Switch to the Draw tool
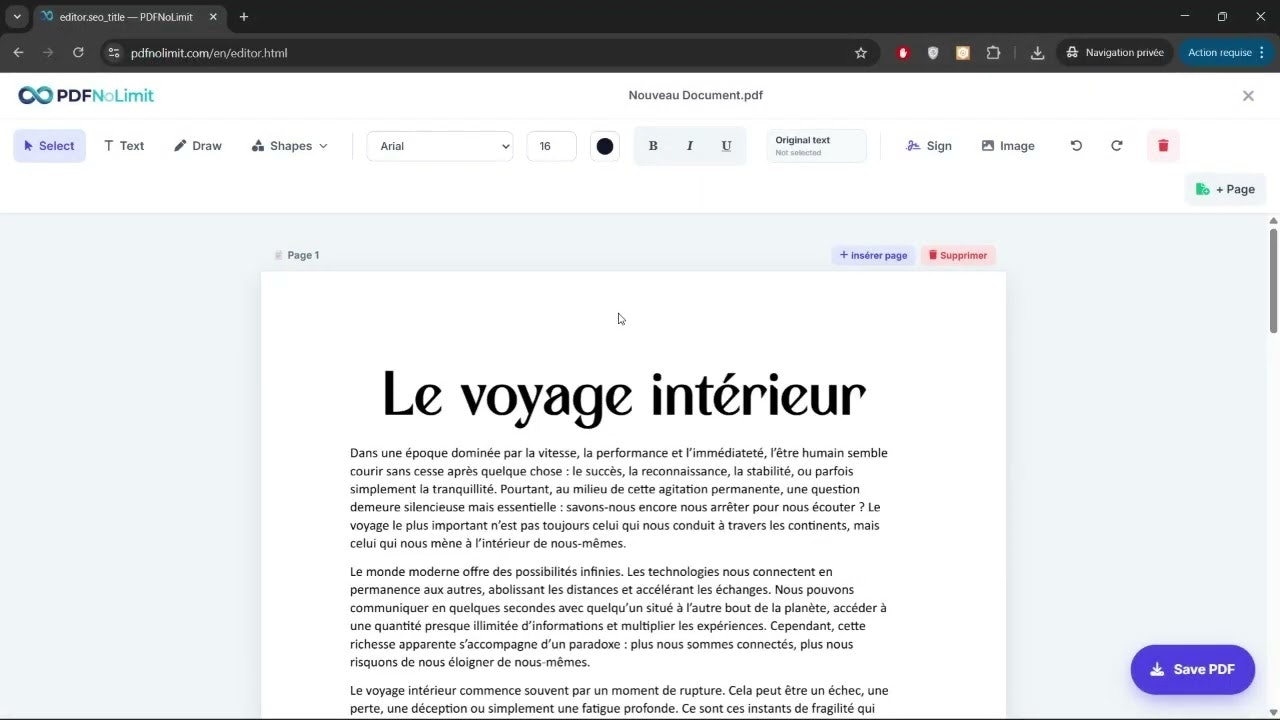This screenshot has height=720, width=1280. [x=197, y=145]
